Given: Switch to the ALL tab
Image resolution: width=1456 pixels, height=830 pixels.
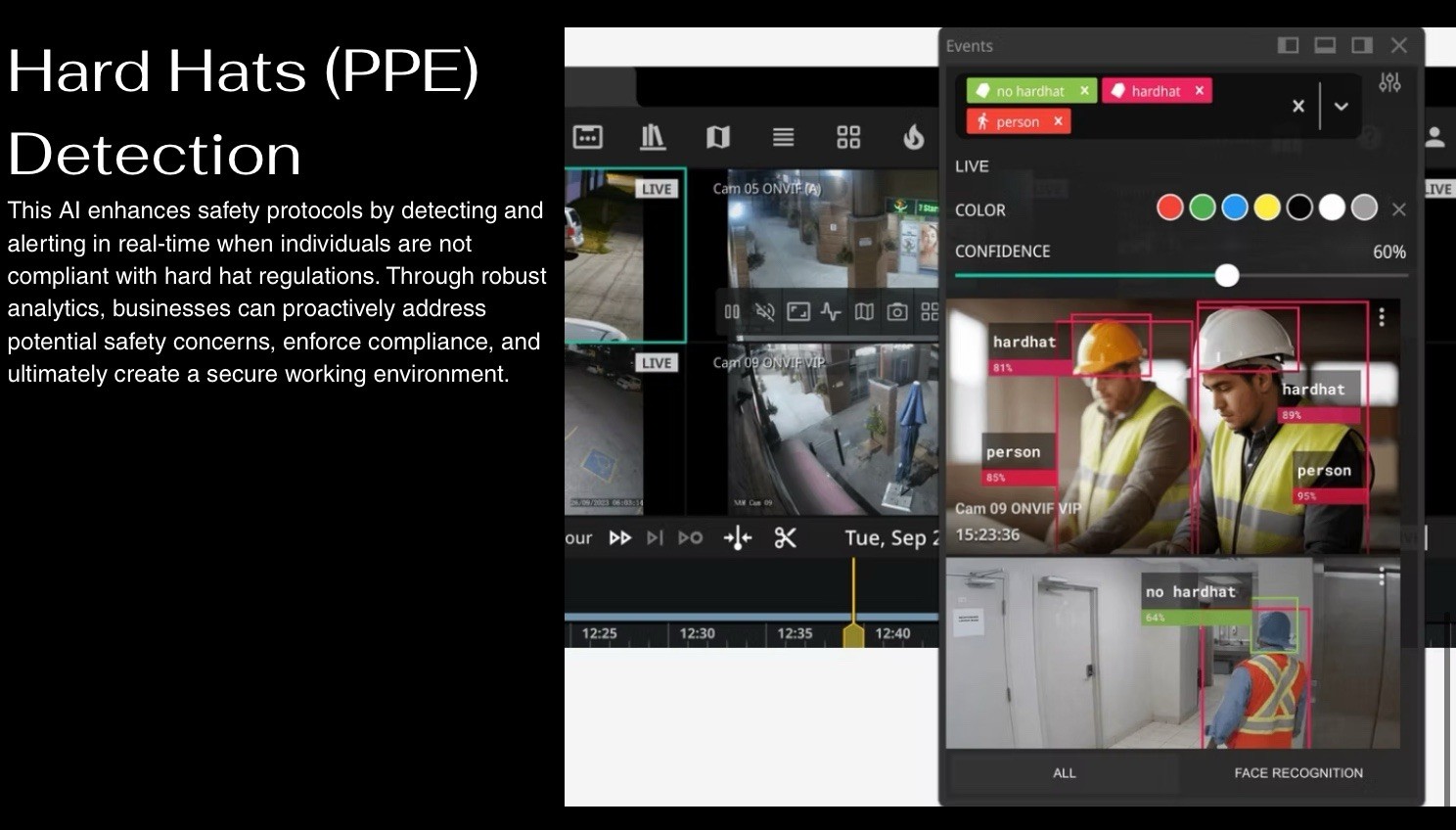Looking at the screenshot, I should [1065, 773].
